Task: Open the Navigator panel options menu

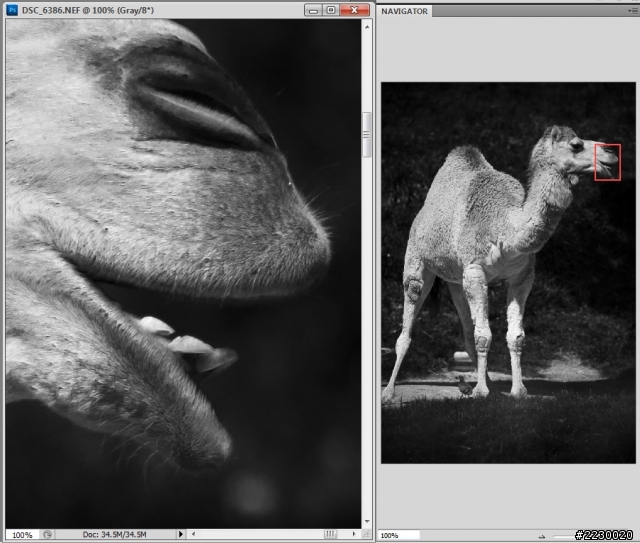Action: pos(633,11)
